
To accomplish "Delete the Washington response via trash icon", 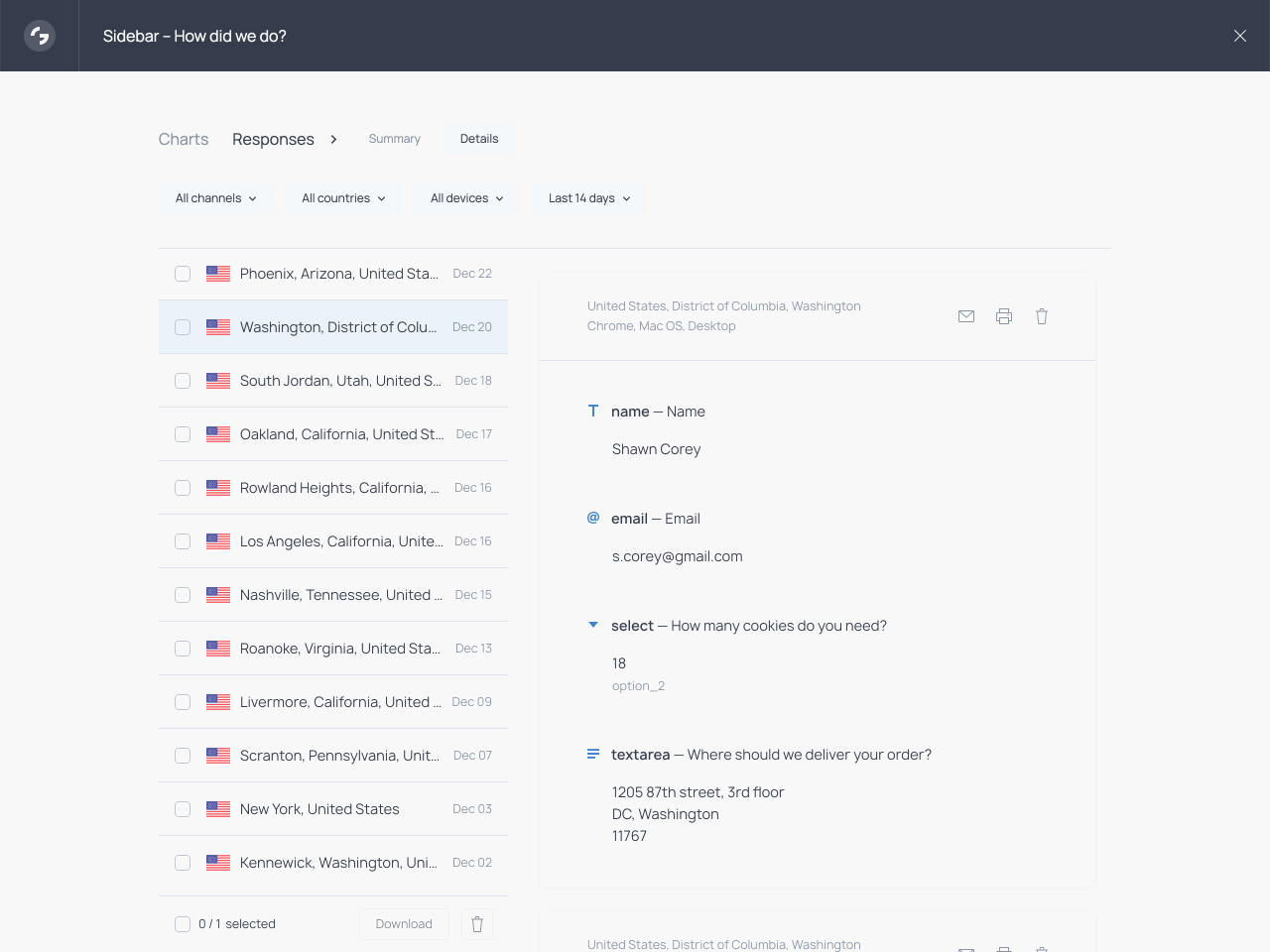I will [x=1042, y=316].
